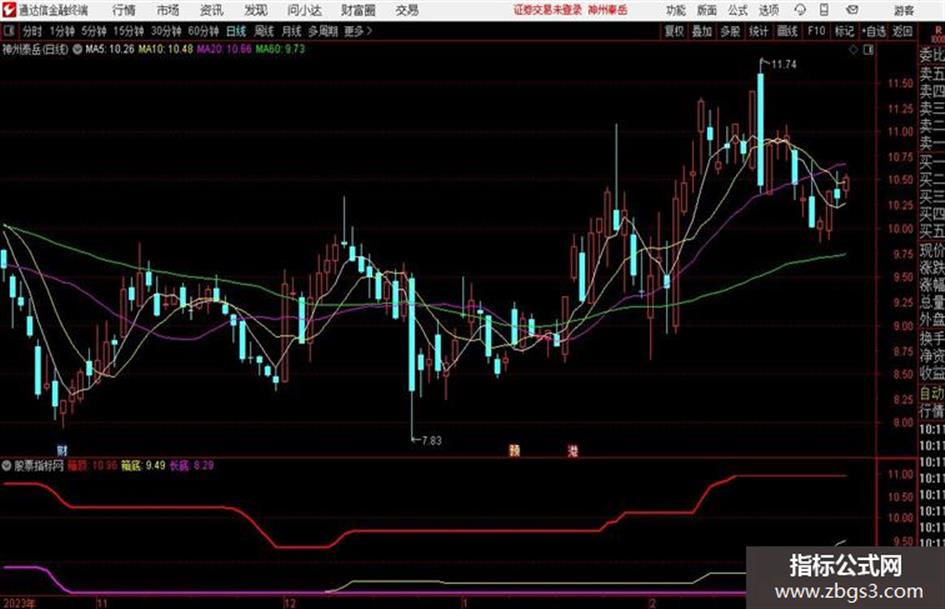Click the MA5: 10.26 value
The width and height of the screenshot is (945, 609).
pyautogui.click(x=110, y=49)
